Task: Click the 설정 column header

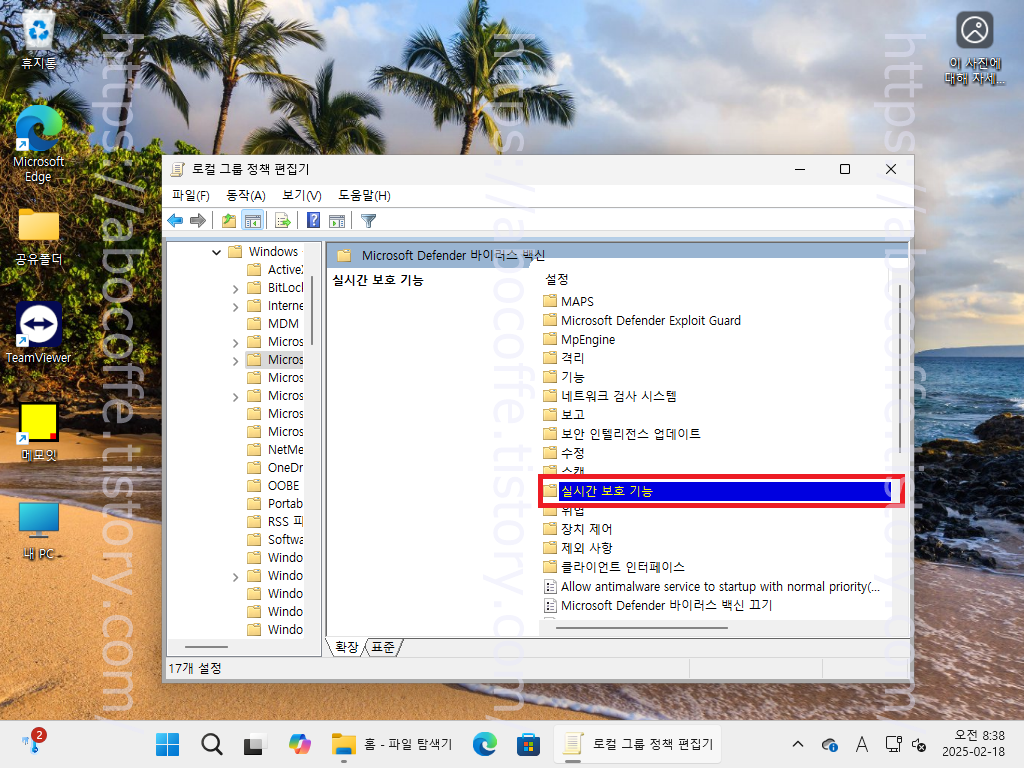Action: pos(557,280)
